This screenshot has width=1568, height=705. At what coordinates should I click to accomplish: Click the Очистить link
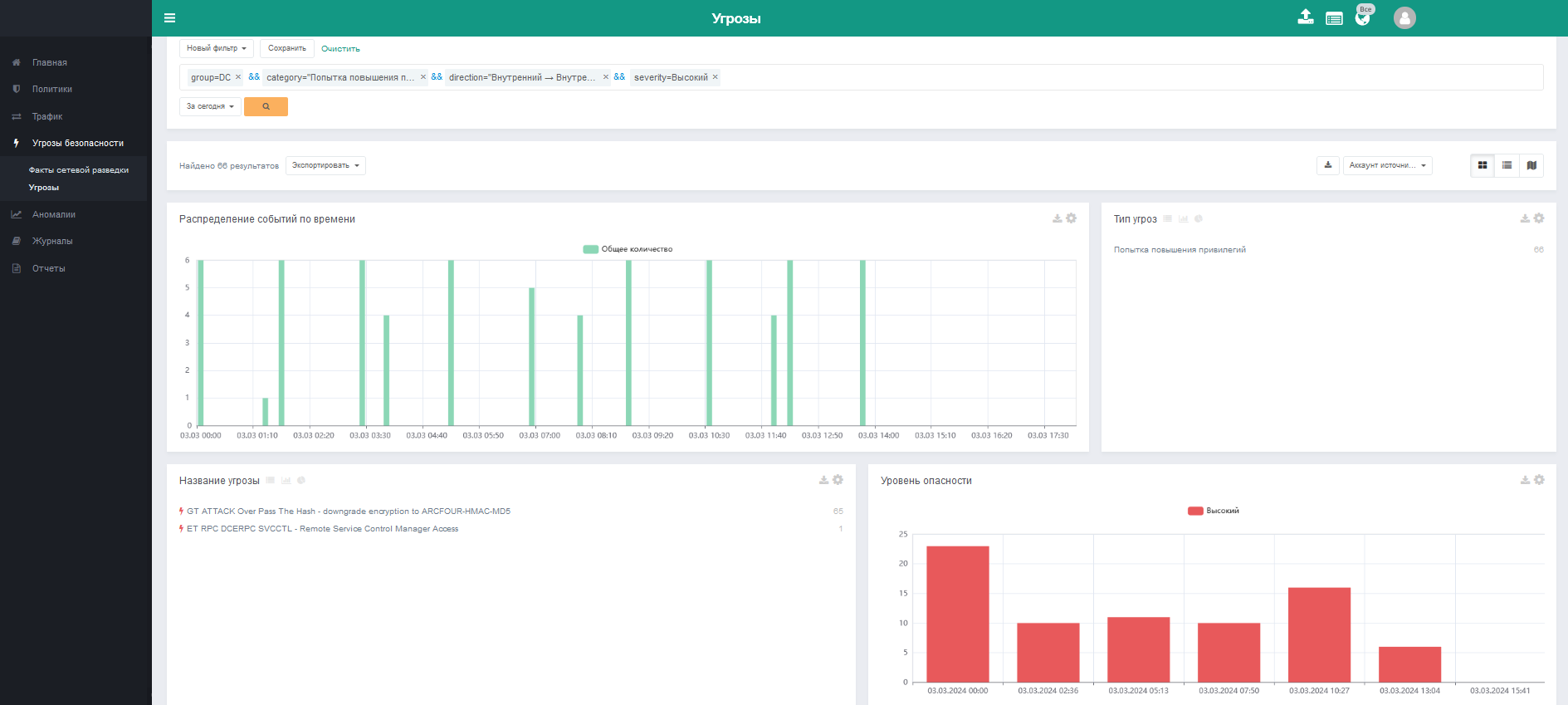pyautogui.click(x=340, y=49)
